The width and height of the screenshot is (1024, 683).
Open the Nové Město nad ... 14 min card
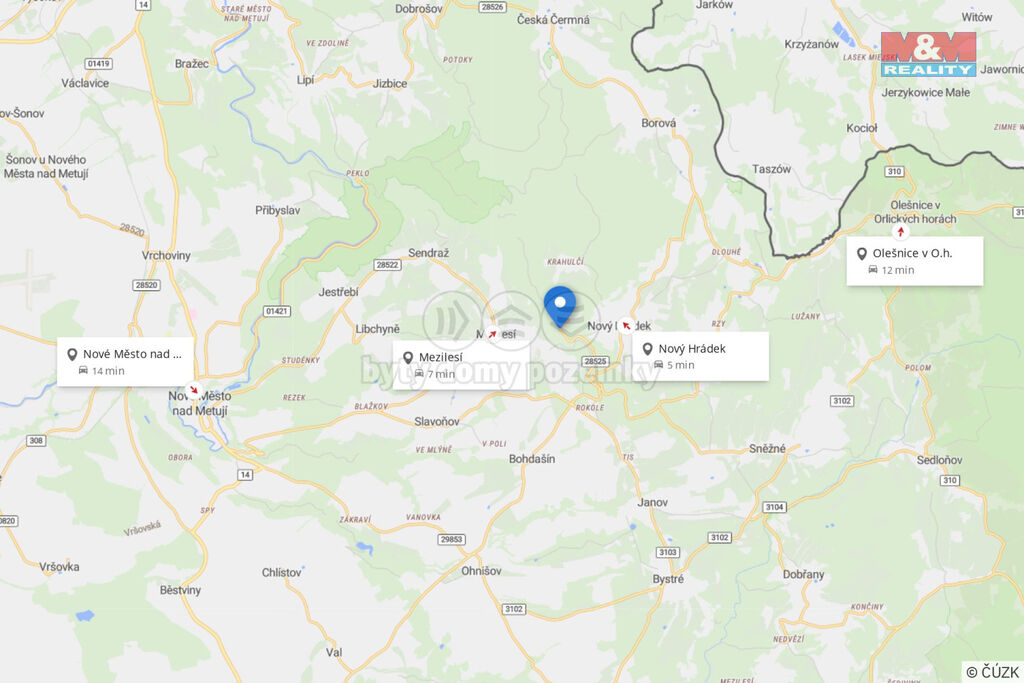pos(125,362)
